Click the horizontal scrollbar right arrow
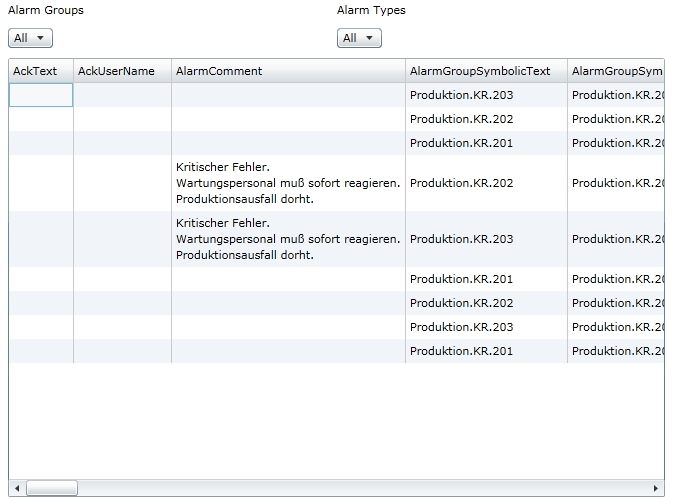Viewport: 674px width, 504px height. click(x=656, y=488)
